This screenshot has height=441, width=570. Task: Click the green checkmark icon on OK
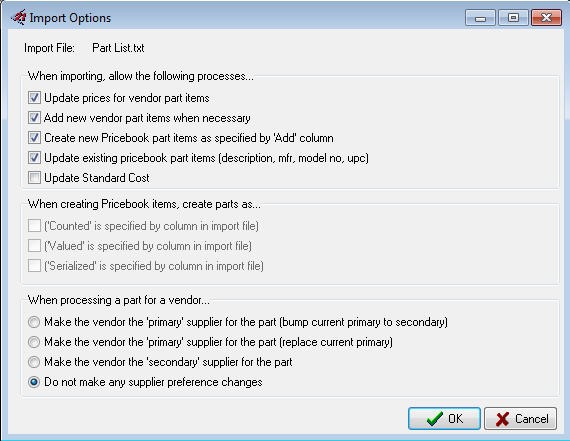(434, 419)
